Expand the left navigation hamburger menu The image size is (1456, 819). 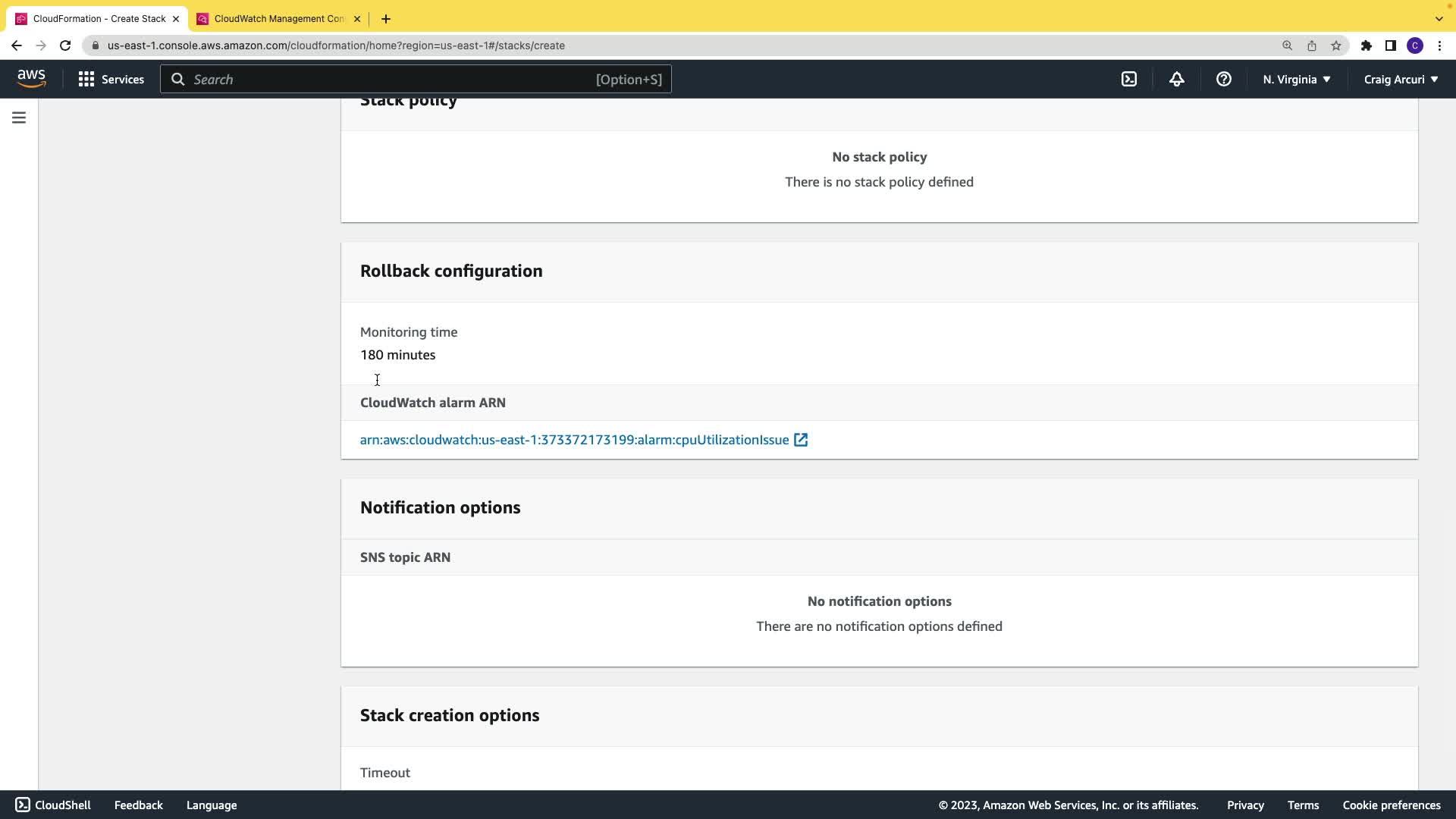coord(19,118)
